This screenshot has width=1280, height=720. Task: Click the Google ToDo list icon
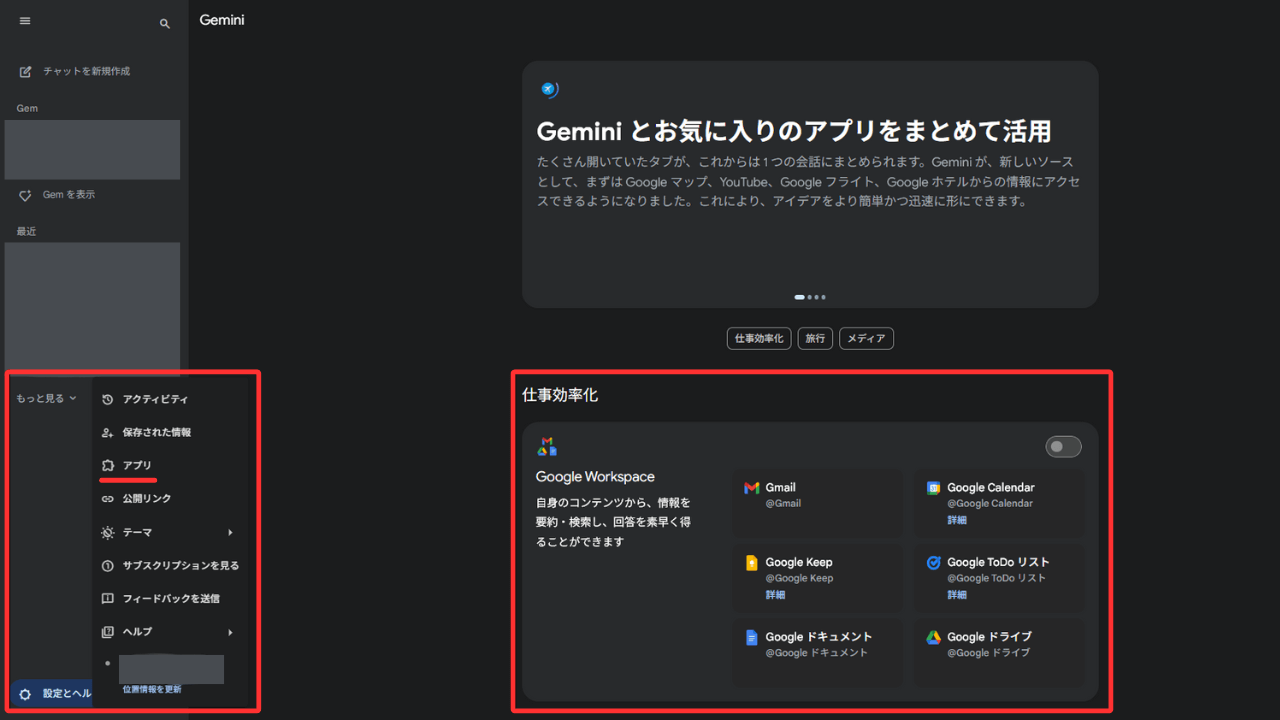933,563
